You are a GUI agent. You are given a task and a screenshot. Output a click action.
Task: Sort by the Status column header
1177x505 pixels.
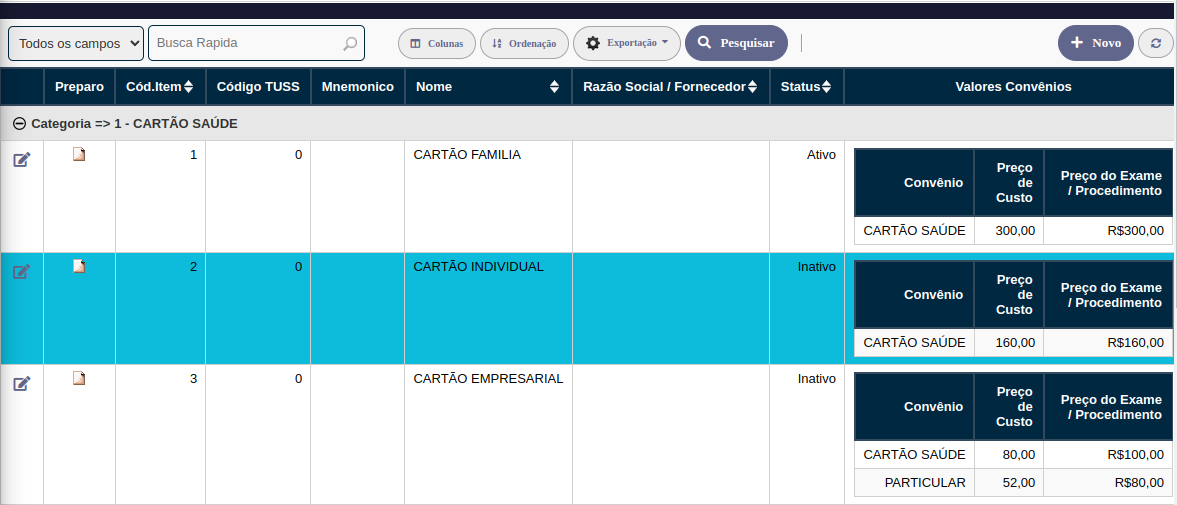tap(806, 87)
